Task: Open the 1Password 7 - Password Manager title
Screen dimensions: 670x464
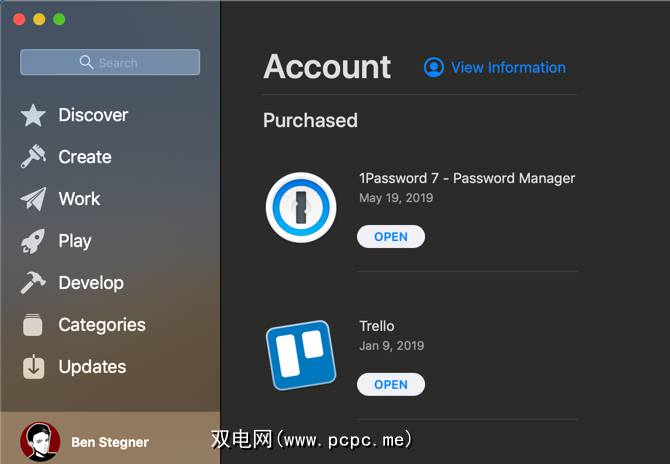Action: [x=467, y=178]
